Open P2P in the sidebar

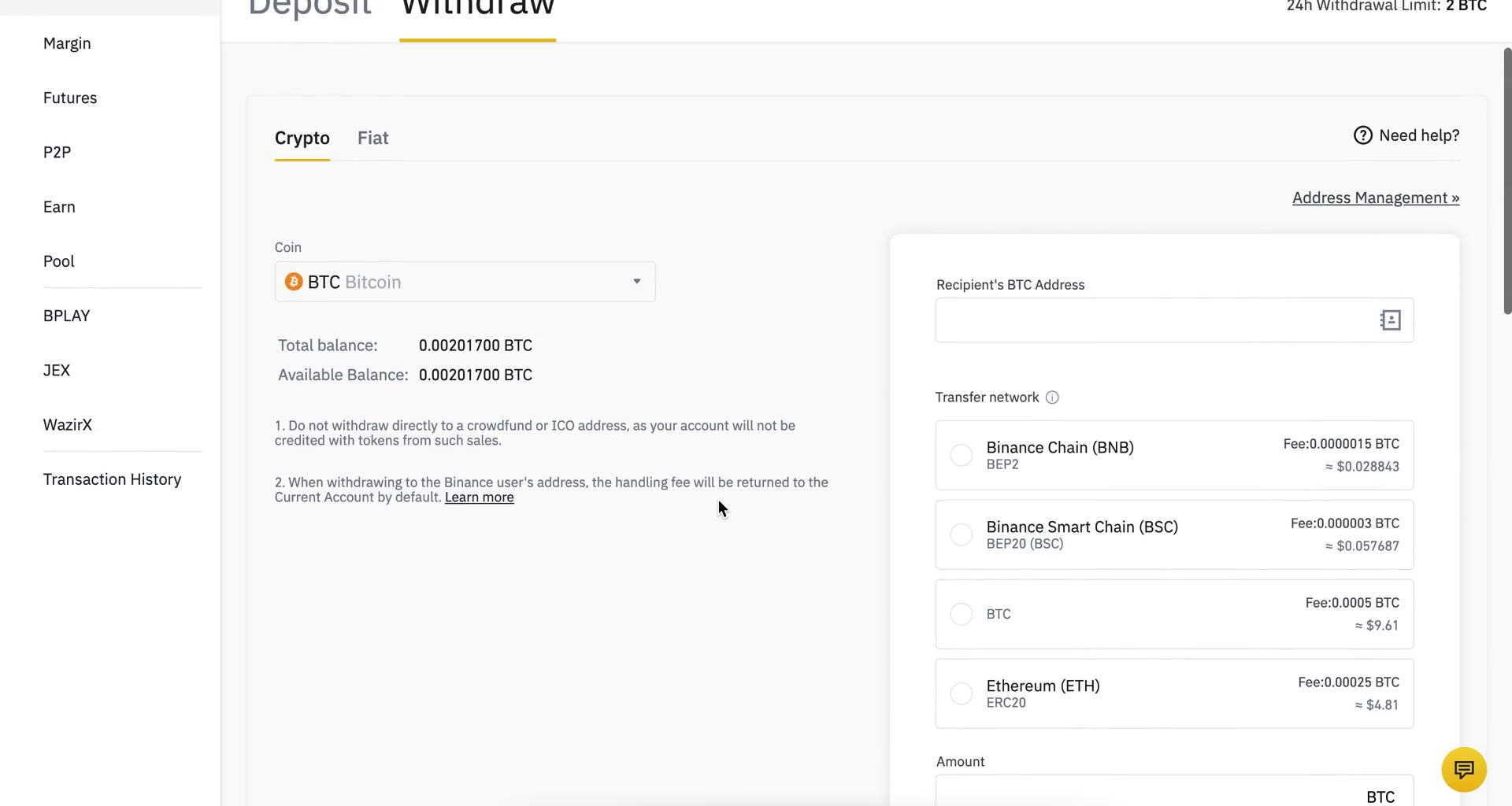click(x=57, y=152)
